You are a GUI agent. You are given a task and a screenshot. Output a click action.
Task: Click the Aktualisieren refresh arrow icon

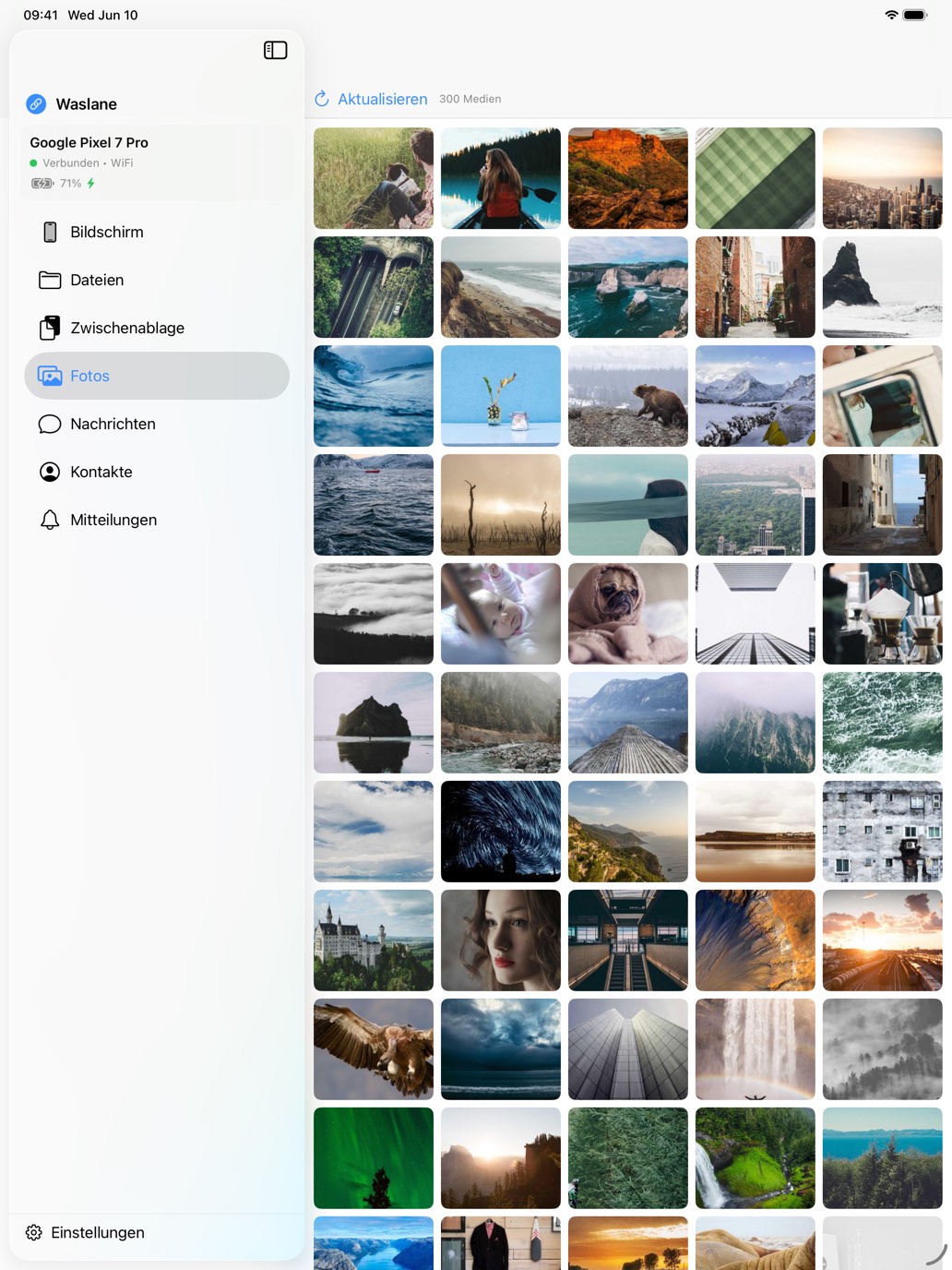(x=322, y=99)
